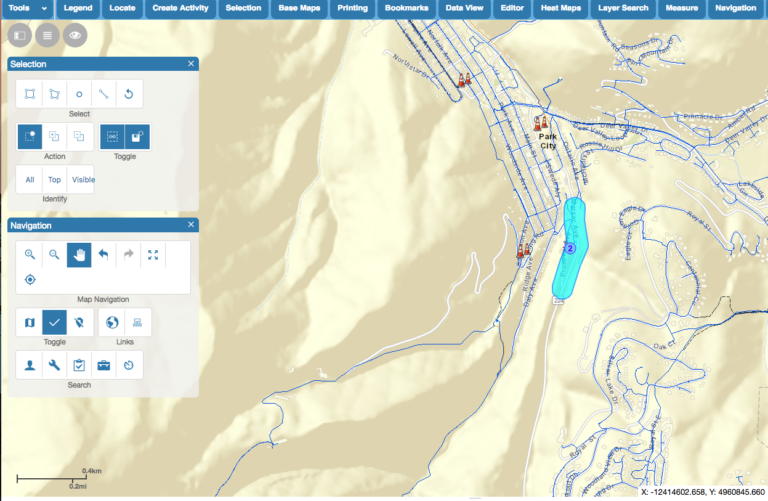Open the Tools dropdown menu
The width and height of the screenshot is (768, 501).
point(27,8)
